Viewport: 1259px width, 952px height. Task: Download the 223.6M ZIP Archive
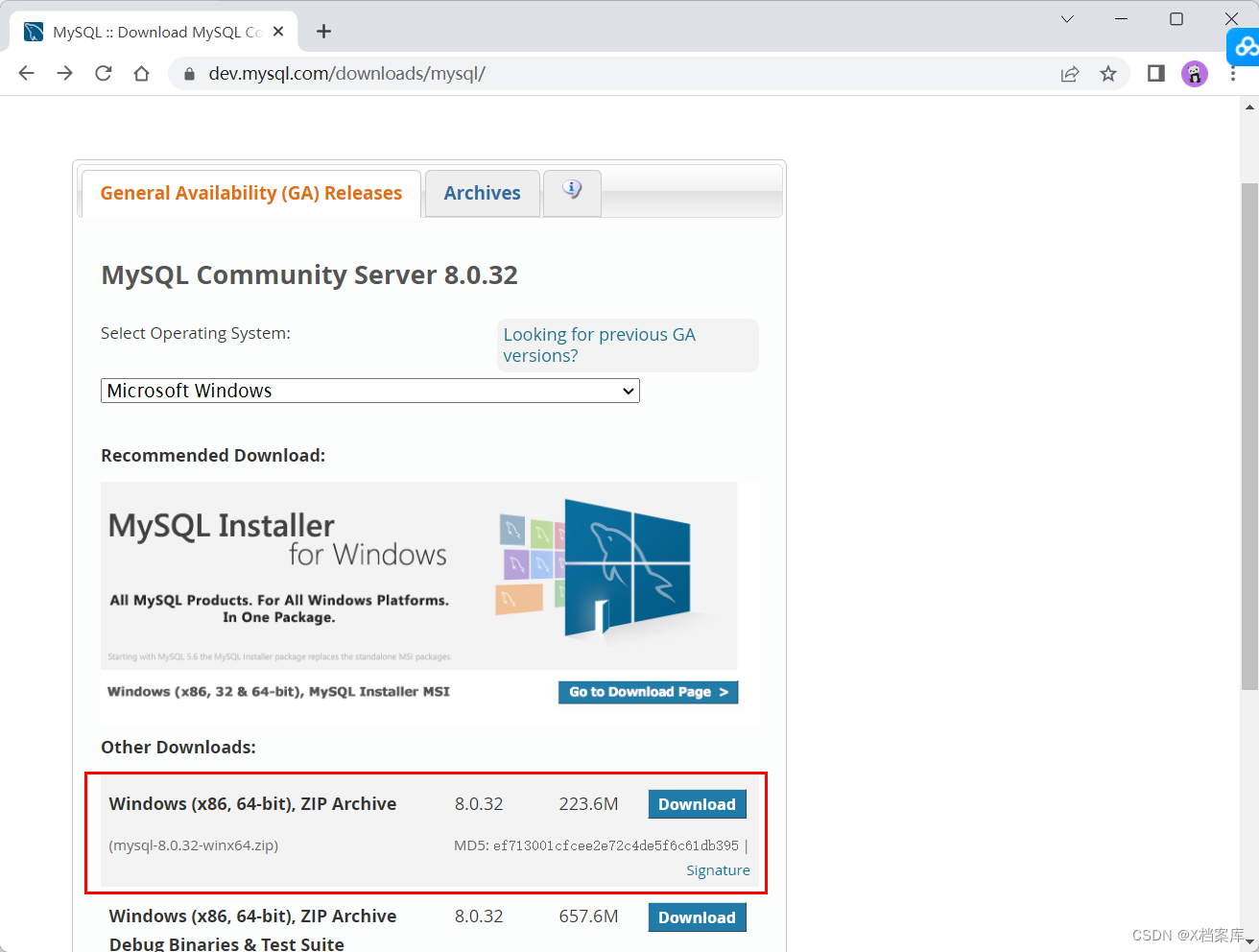[697, 804]
